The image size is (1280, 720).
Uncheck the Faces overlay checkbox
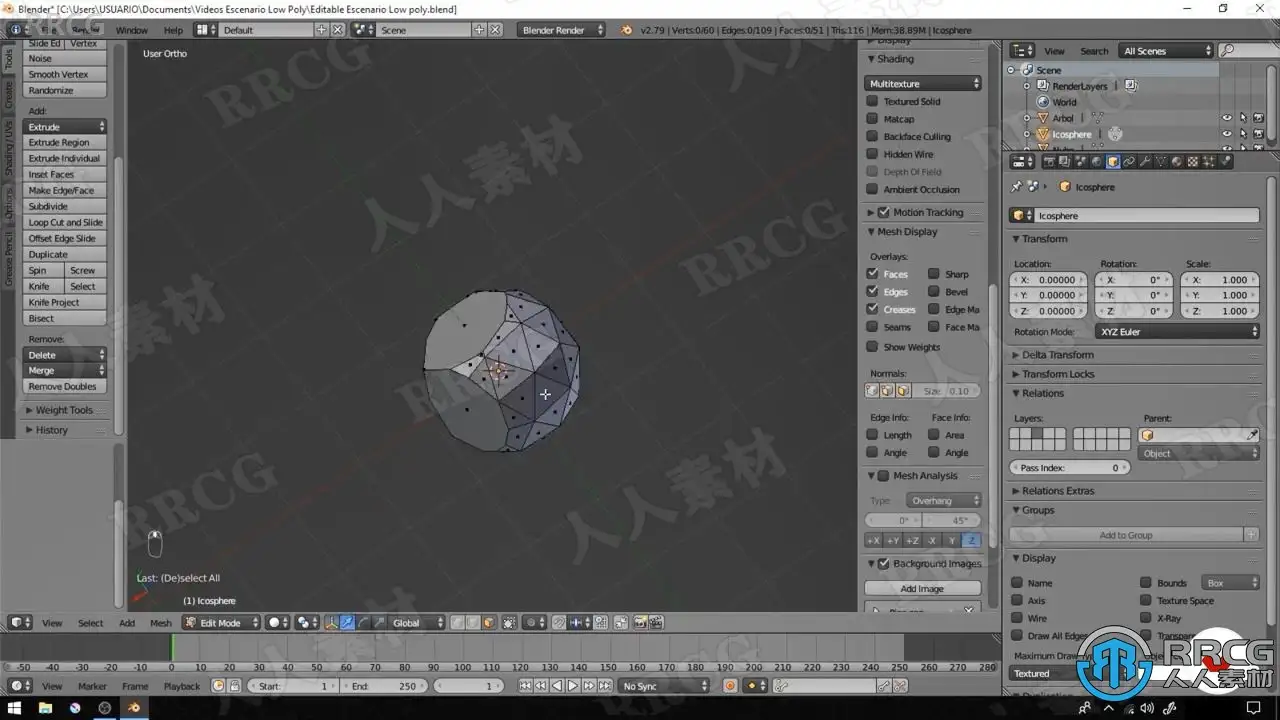(x=872, y=274)
